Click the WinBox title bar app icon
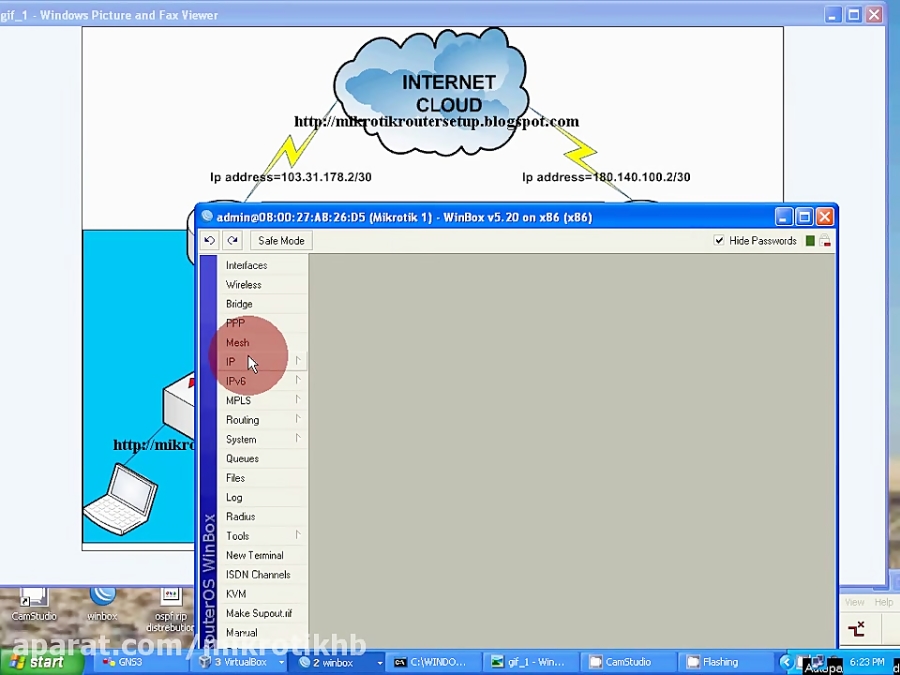 coord(207,217)
